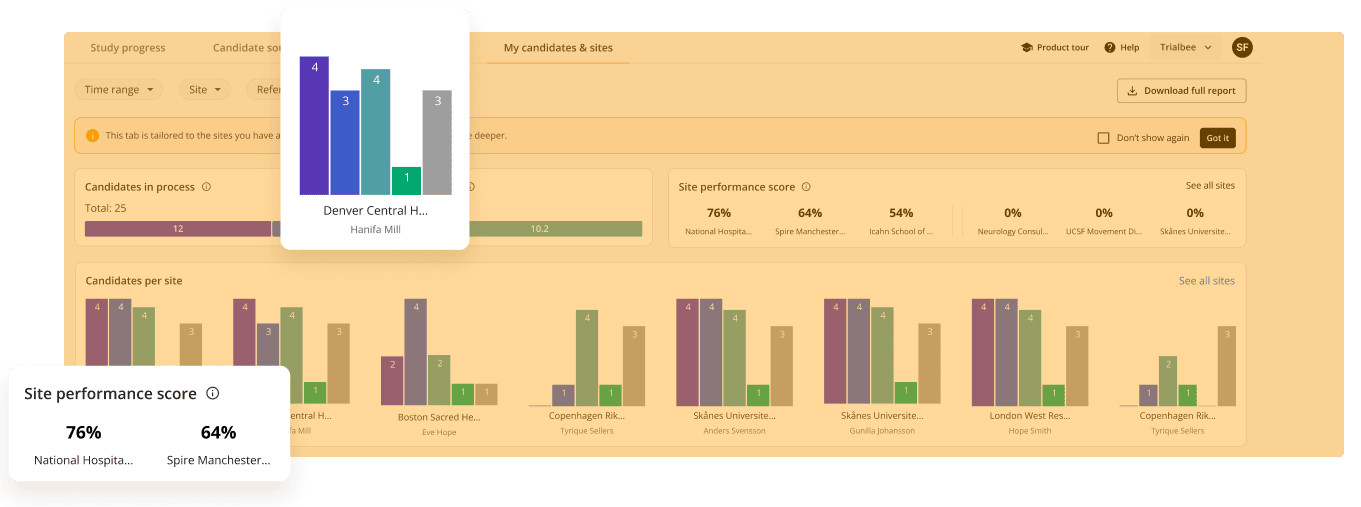This screenshot has width=1361, height=507.
Task: Click See all sites in Site performance score
Action: coord(1210,186)
